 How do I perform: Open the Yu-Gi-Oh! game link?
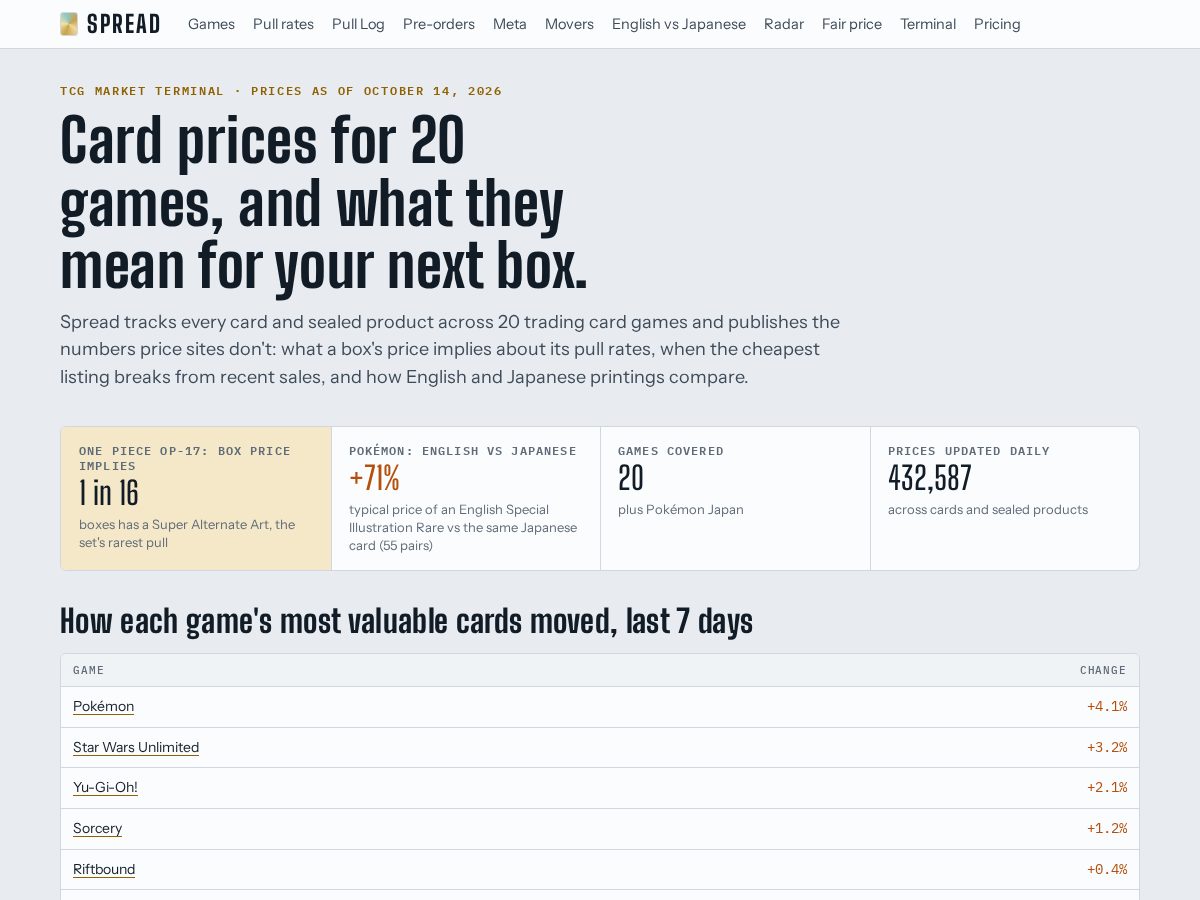(105, 787)
